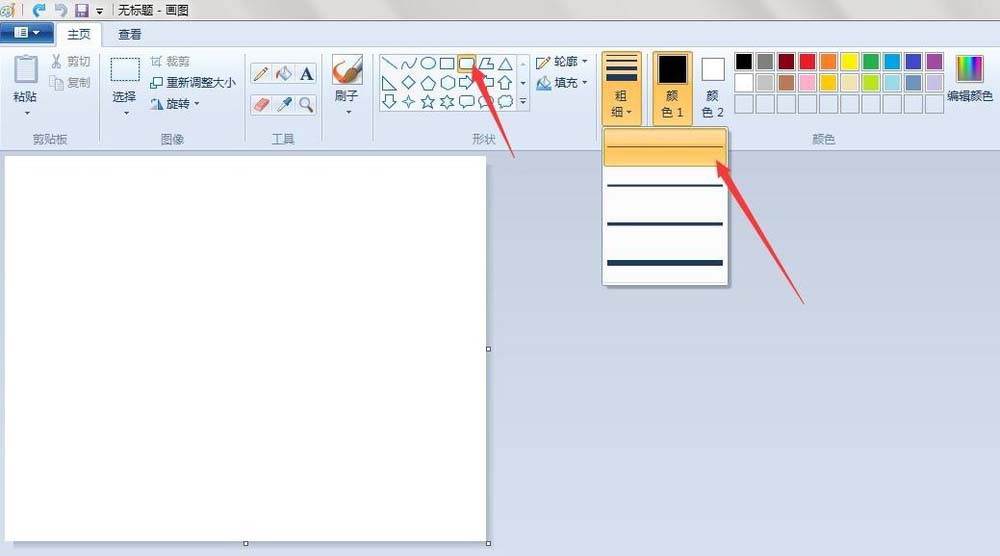This screenshot has width=1000, height=556.
Task: Expand the full shapes gallery
Action: coord(523,101)
